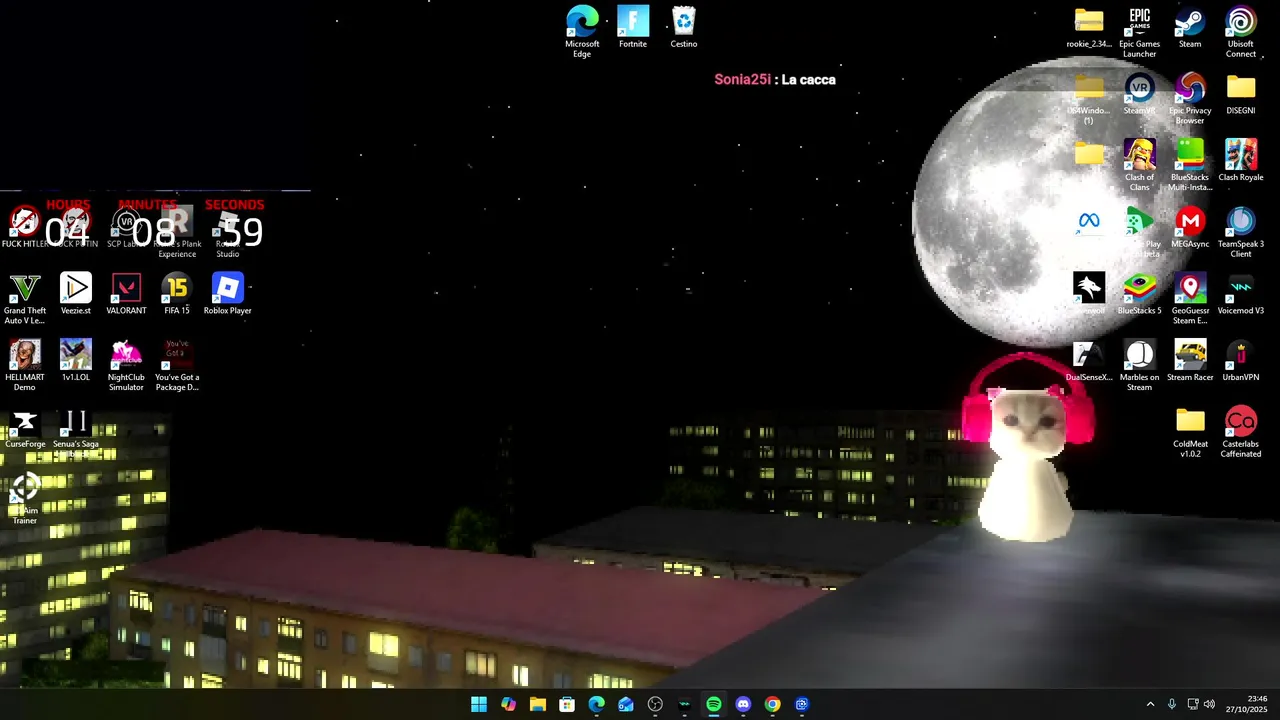
Task: Launch Casterlabs Caffeinated shortcut
Action: pyautogui.click(x=1241, y=433)
